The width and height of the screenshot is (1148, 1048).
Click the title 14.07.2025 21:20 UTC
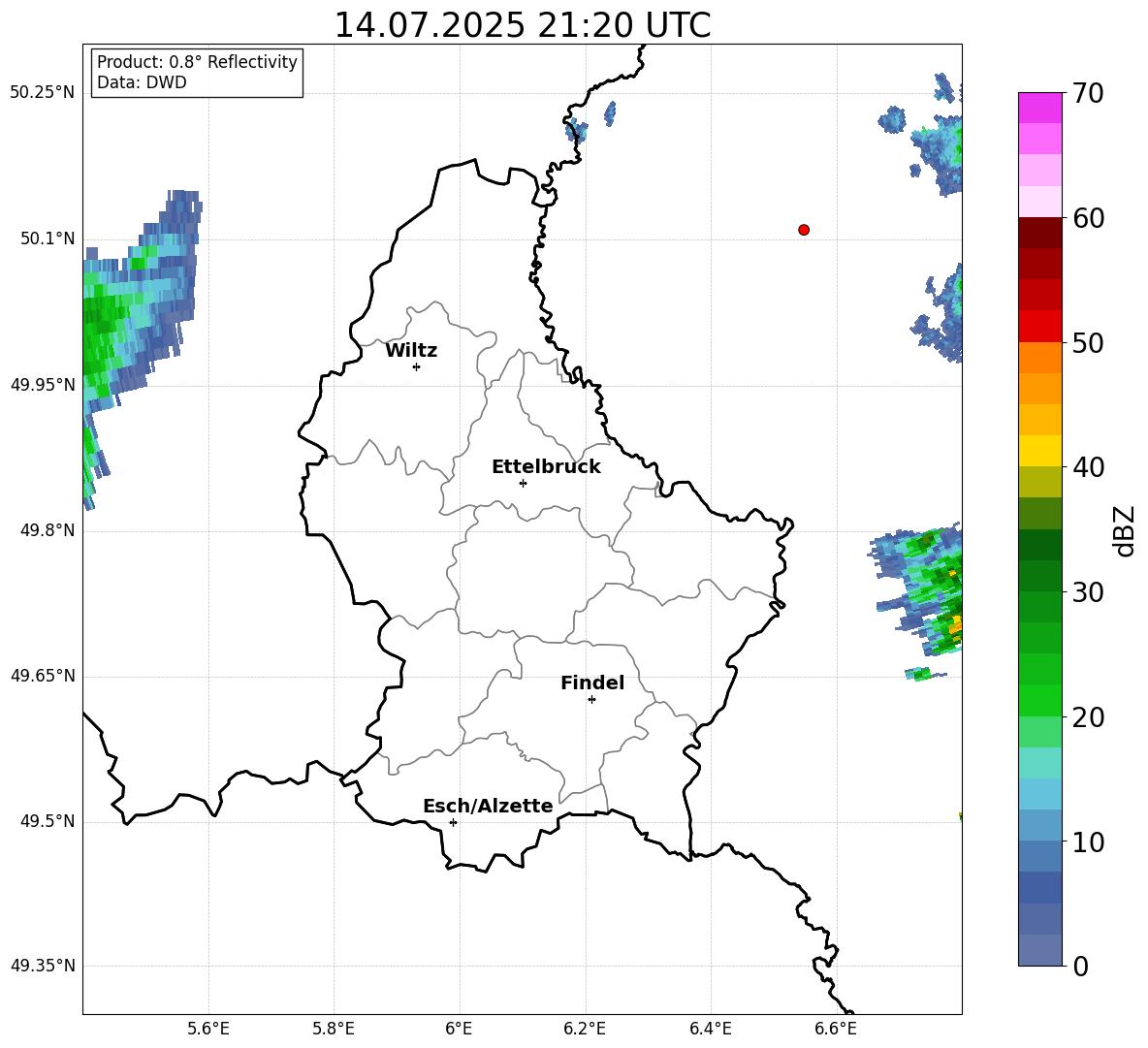[x=522, y=25]
